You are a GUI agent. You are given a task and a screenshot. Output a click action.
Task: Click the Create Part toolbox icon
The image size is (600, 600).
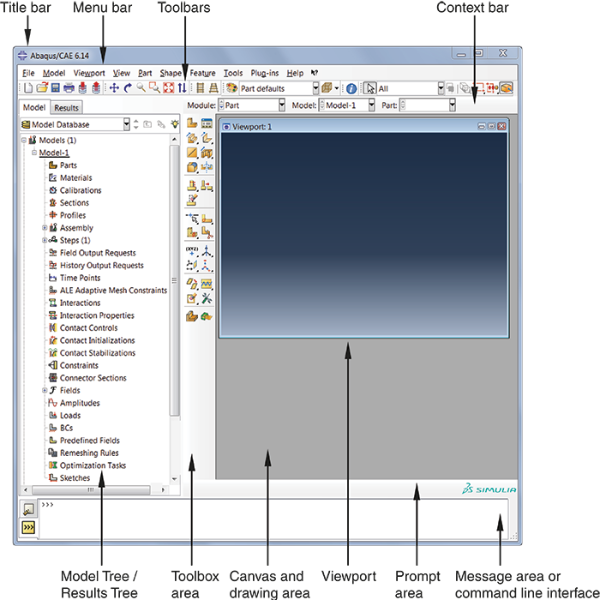192,123
